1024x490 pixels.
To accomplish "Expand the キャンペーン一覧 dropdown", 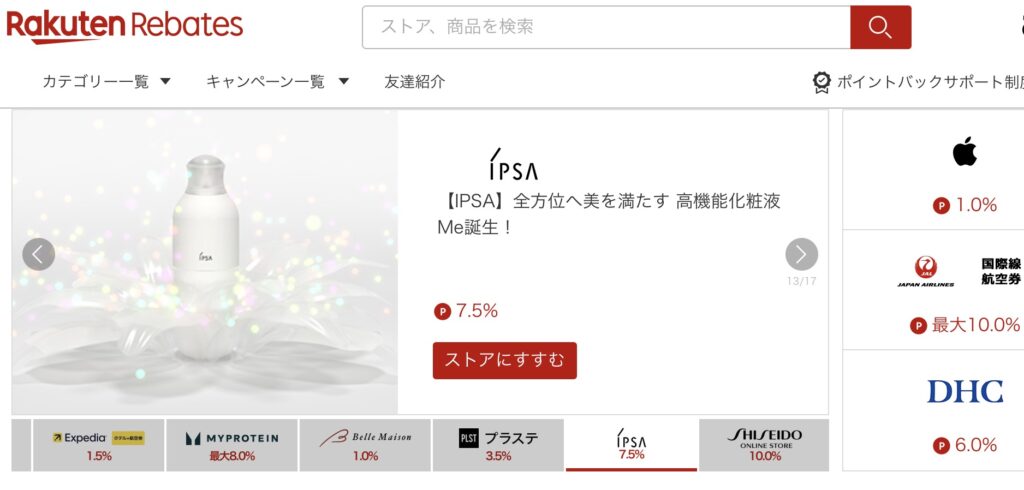I will click(x=277, y=82).
